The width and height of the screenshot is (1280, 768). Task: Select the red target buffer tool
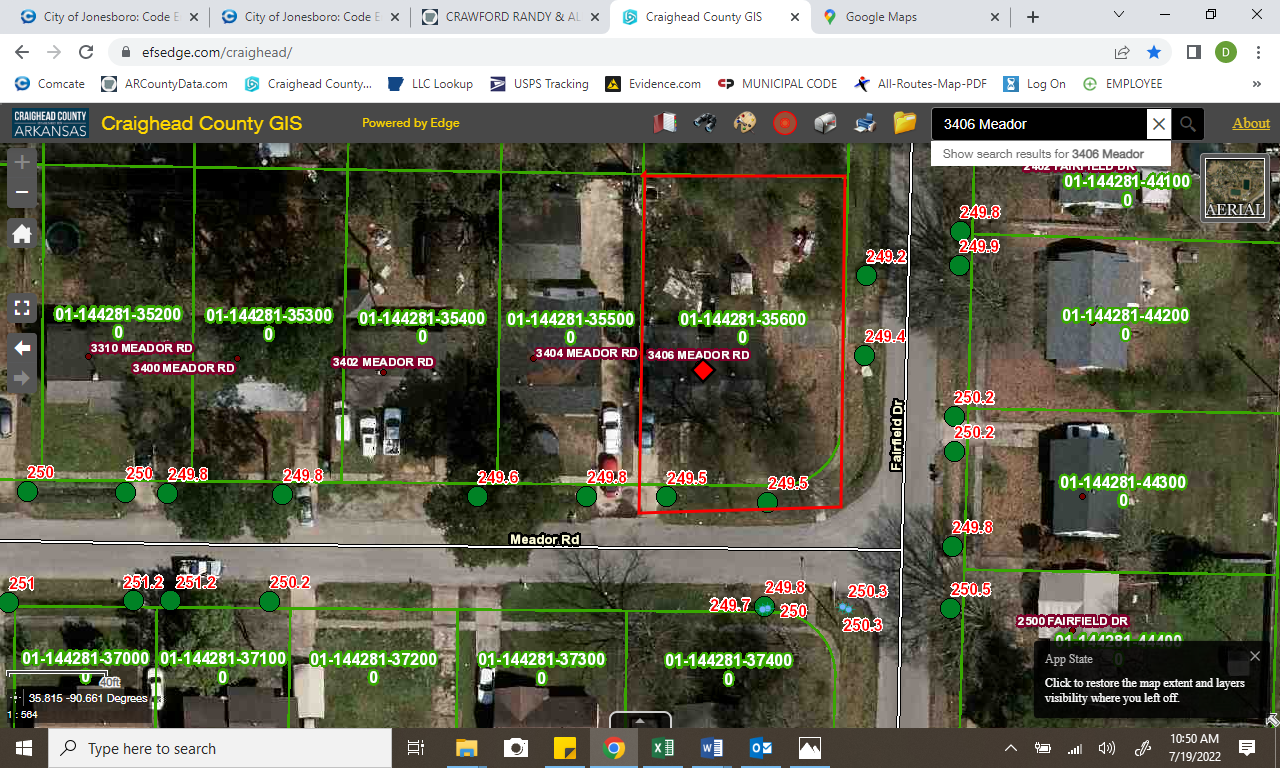tap(785, 123)
